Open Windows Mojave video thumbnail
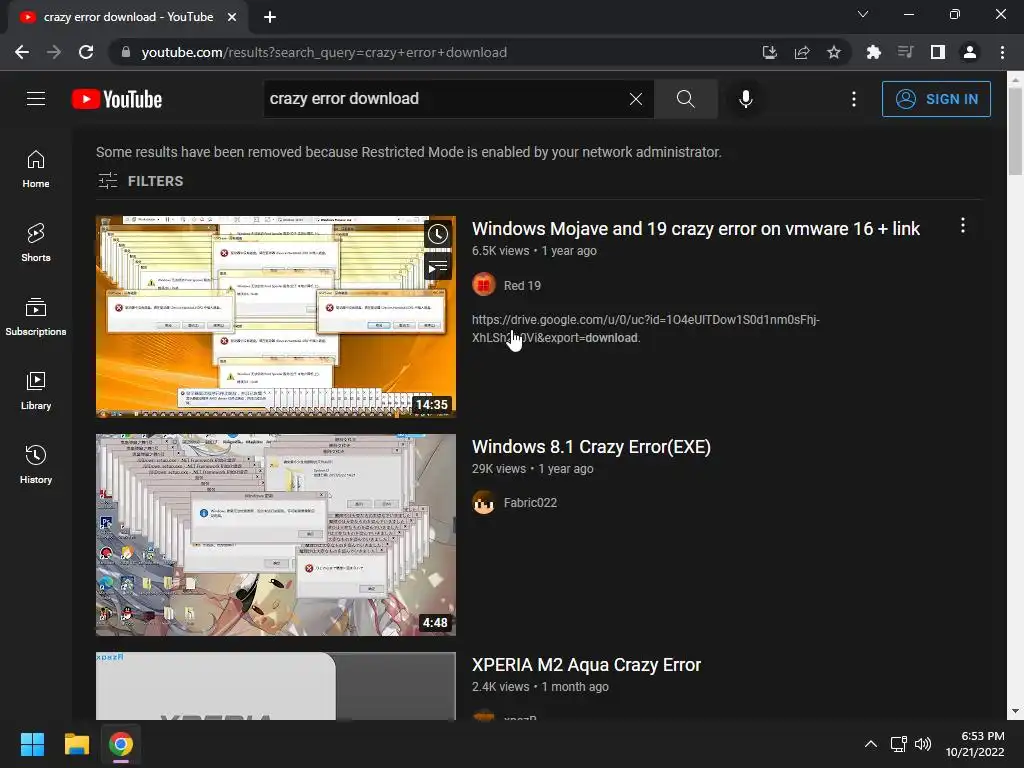 (x=276, y=316)
